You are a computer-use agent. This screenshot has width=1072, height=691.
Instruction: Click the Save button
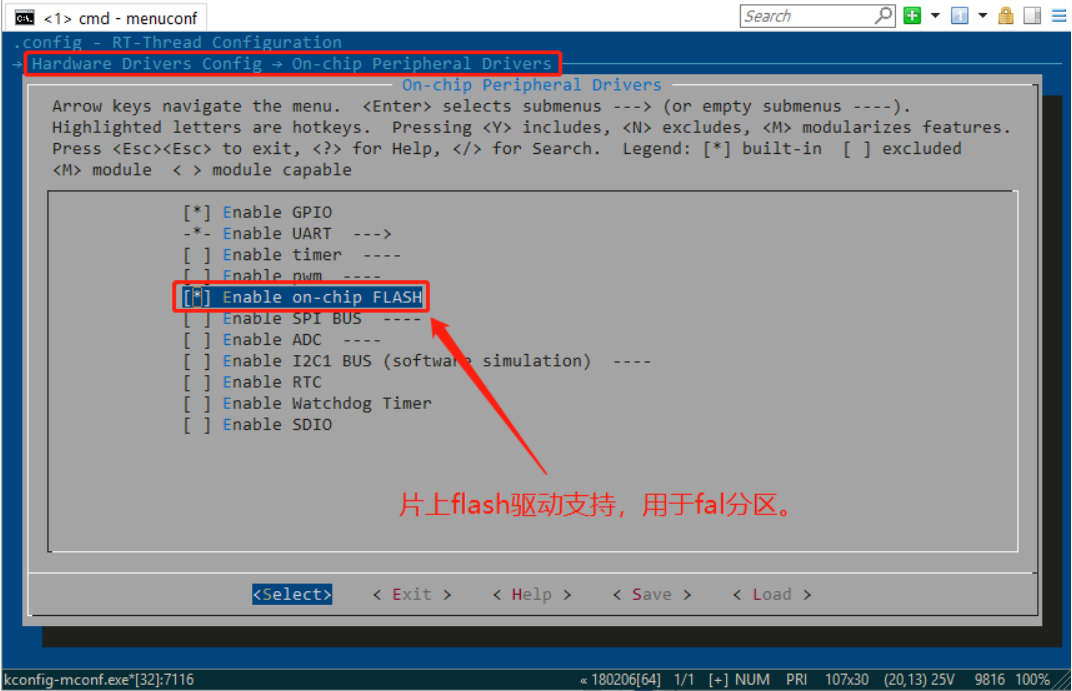[652, 594]
